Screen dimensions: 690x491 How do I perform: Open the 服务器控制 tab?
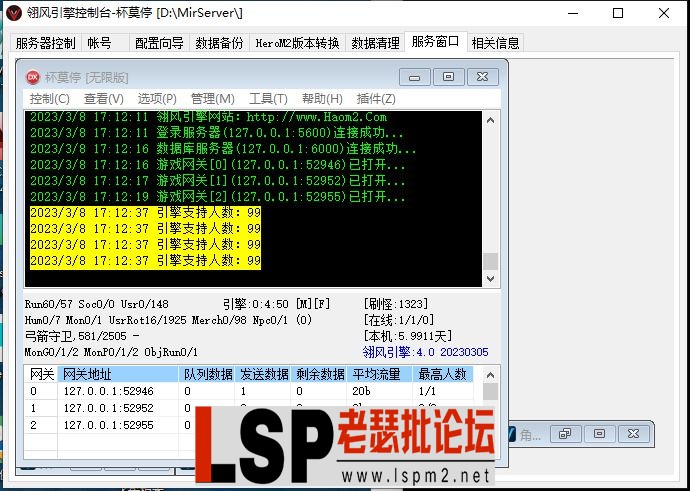[x=45, y=43]
